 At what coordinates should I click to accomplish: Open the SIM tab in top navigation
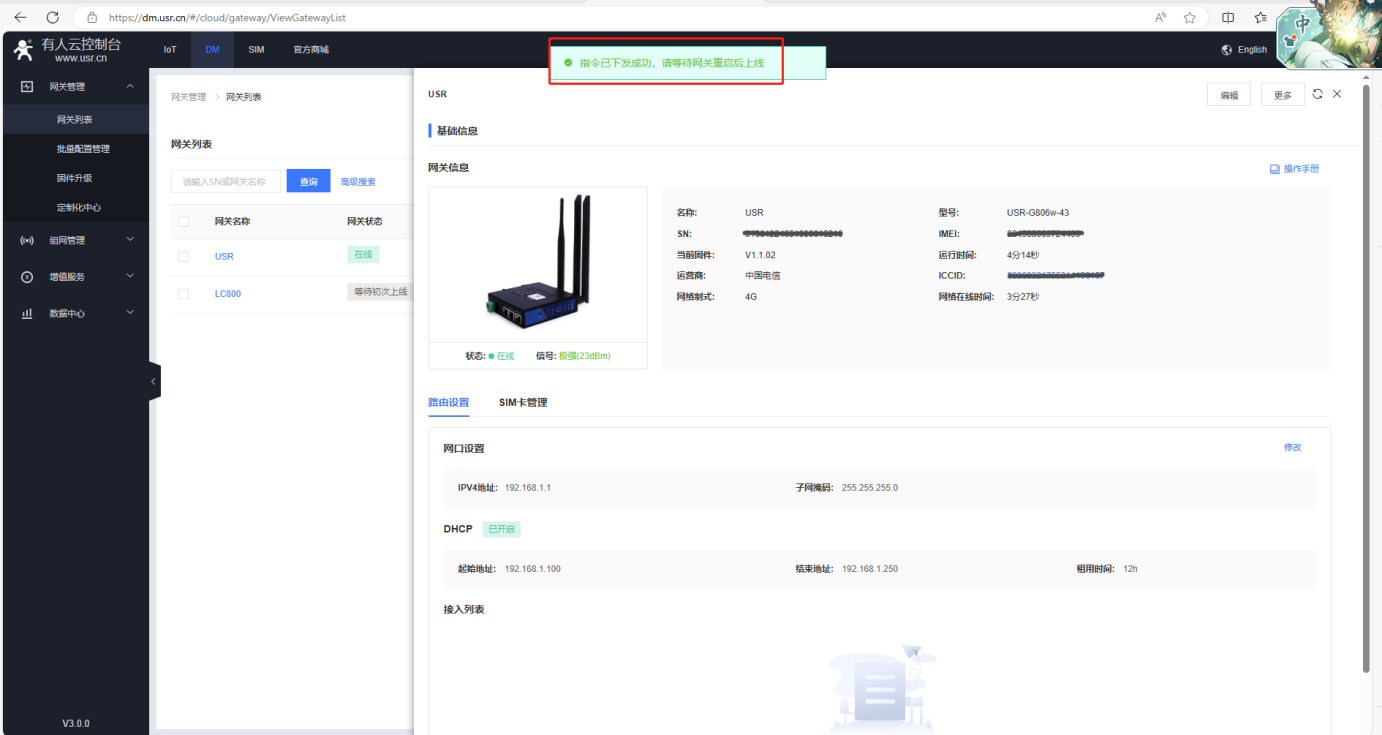256,49
